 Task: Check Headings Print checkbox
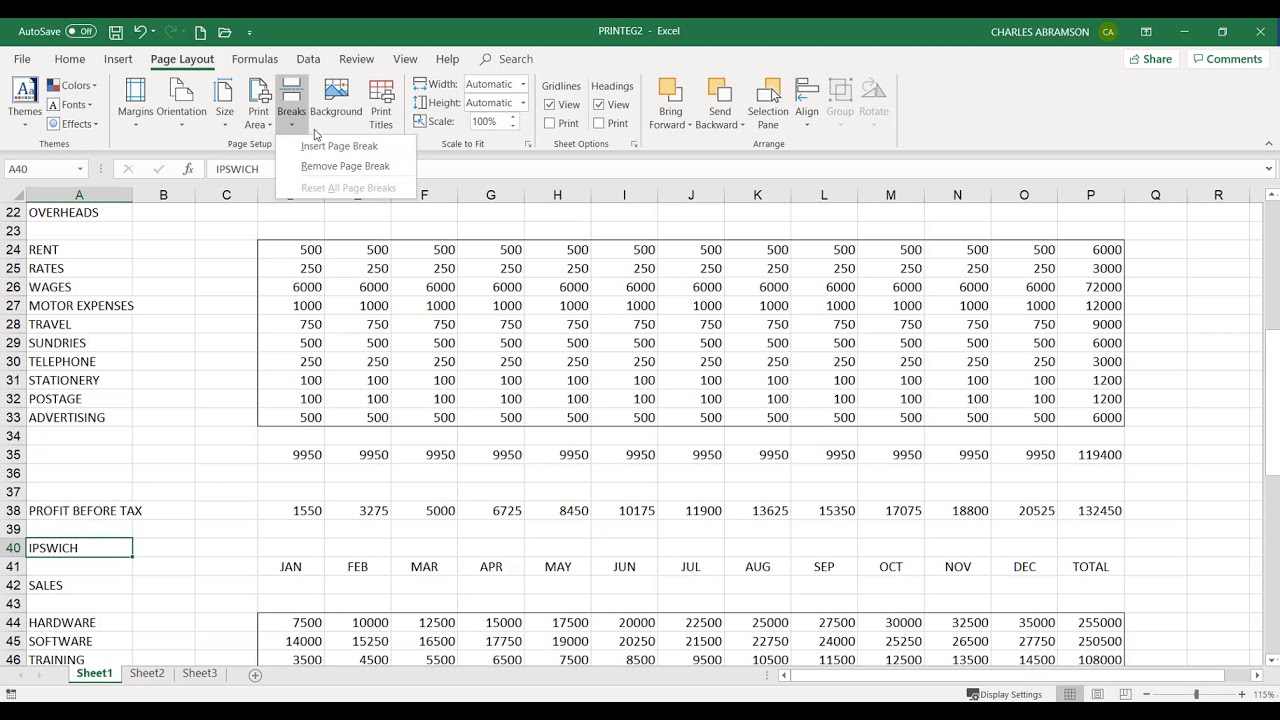click(x=598, y=123)
